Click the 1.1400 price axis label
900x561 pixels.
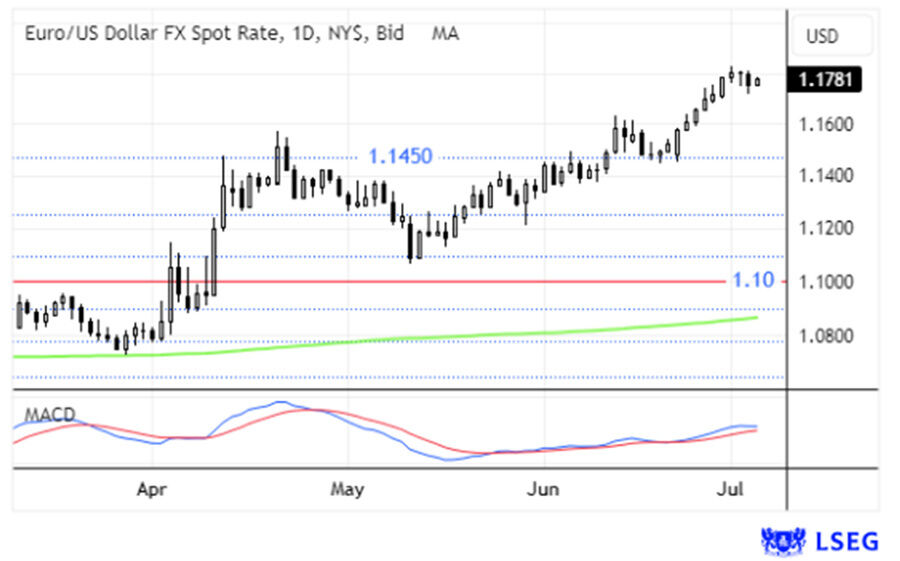click(x=826, y=175)
